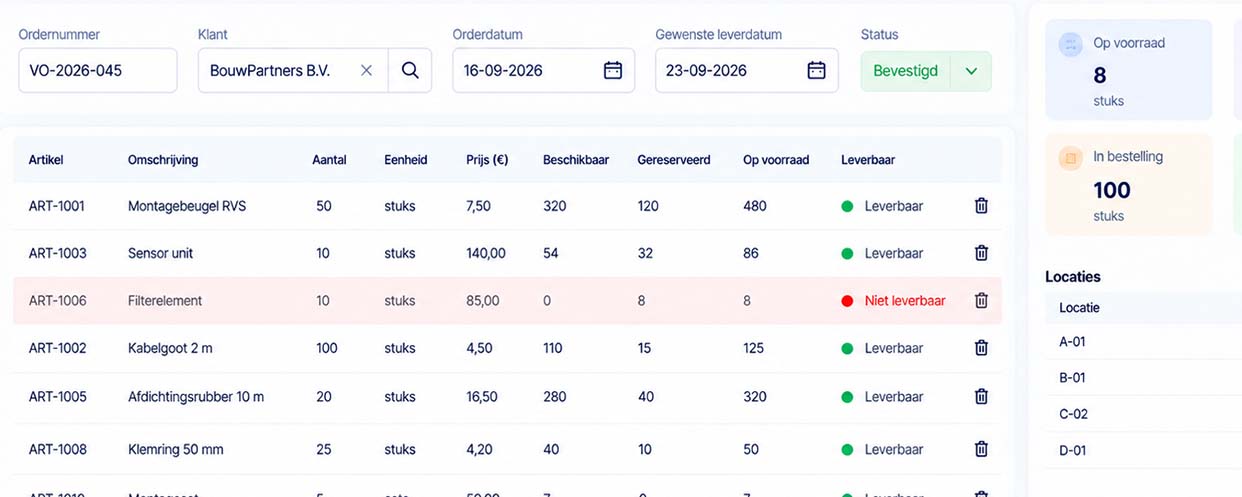The height and width of the screenshot is (497, 1242).
Task: Select location D-01
Action: pyautogui.click(x=1072, y=450)
